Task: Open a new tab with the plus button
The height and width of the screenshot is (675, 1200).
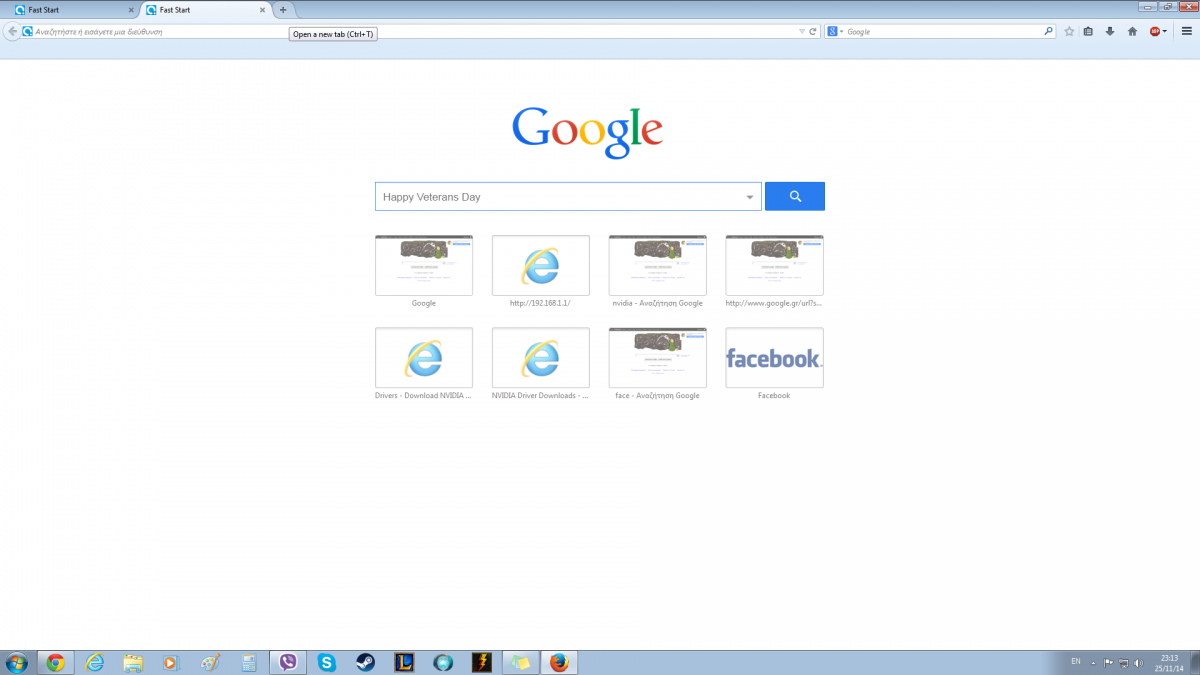Action: point(283,10)
